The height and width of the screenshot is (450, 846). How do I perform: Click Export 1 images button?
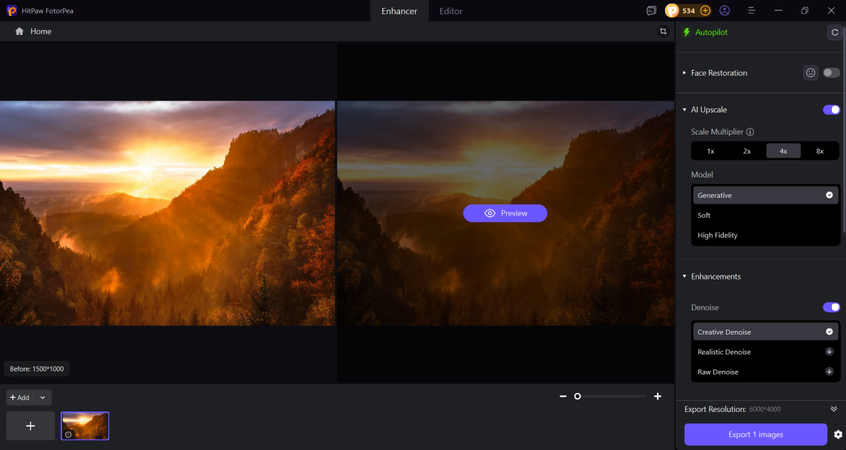click(x=755, y=434)
